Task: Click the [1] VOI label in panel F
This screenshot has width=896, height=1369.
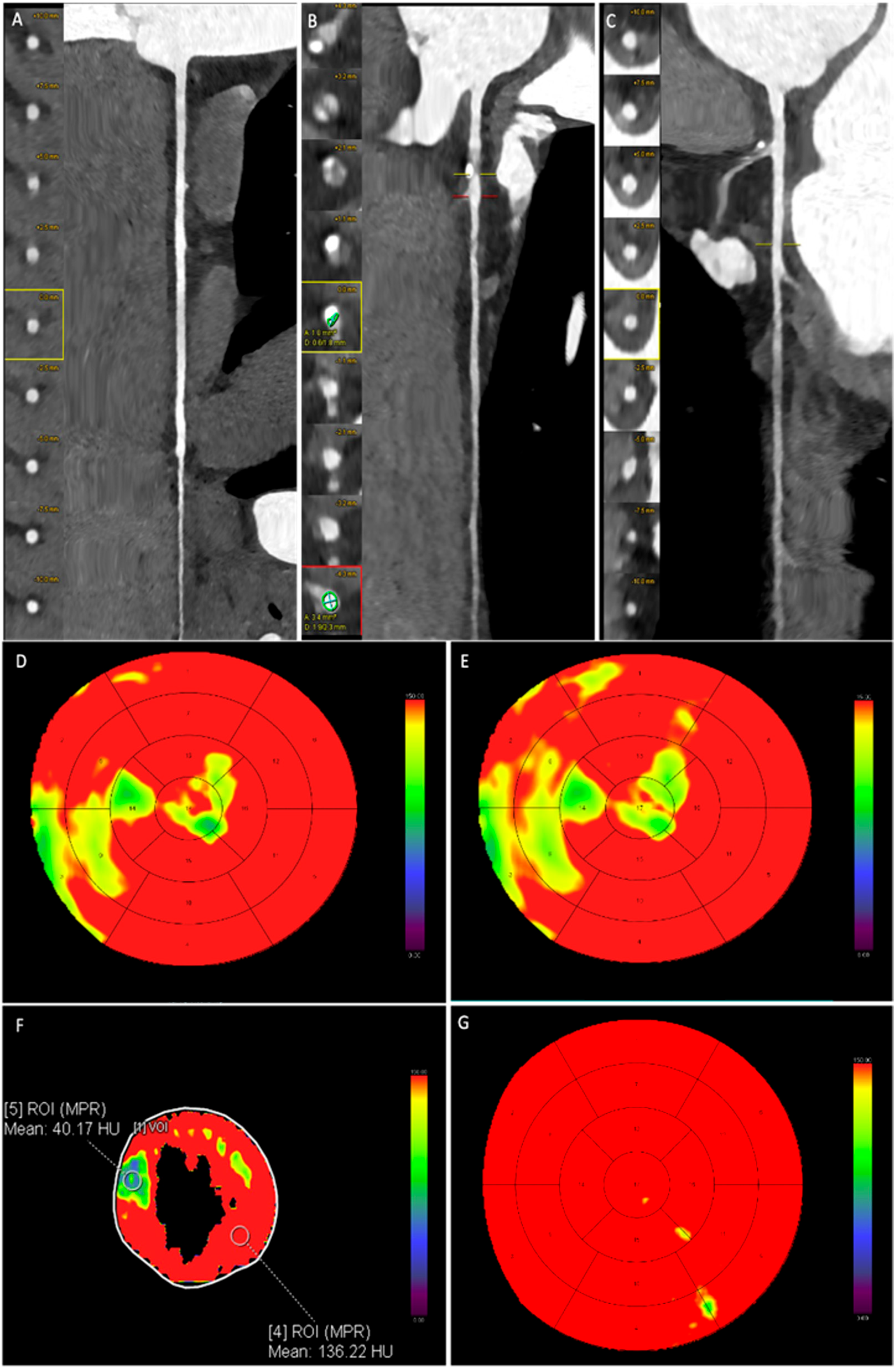Action: tap(151, 1127)
